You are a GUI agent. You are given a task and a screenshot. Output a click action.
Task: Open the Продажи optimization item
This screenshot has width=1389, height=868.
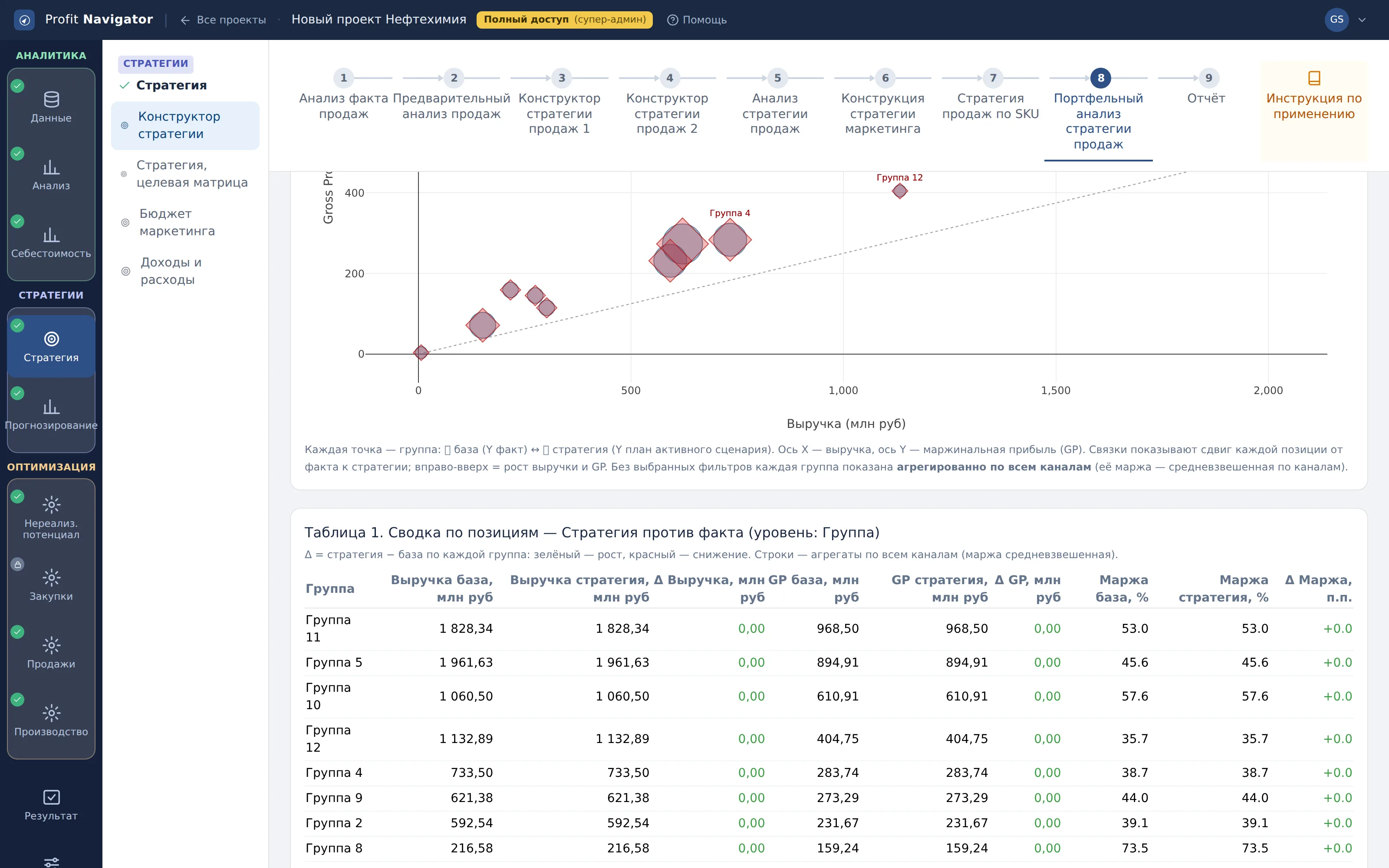tap(51, 653)
